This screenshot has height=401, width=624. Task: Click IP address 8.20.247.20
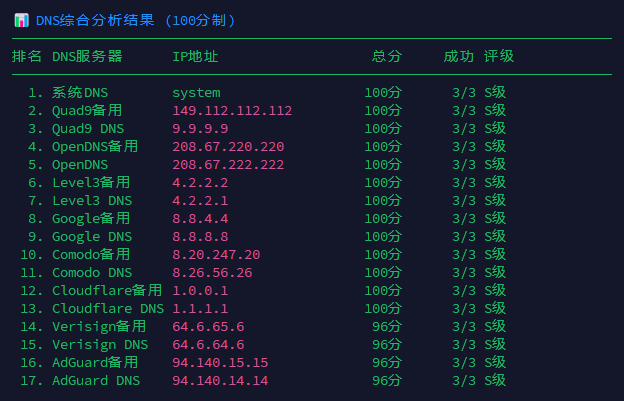[216, 255]
